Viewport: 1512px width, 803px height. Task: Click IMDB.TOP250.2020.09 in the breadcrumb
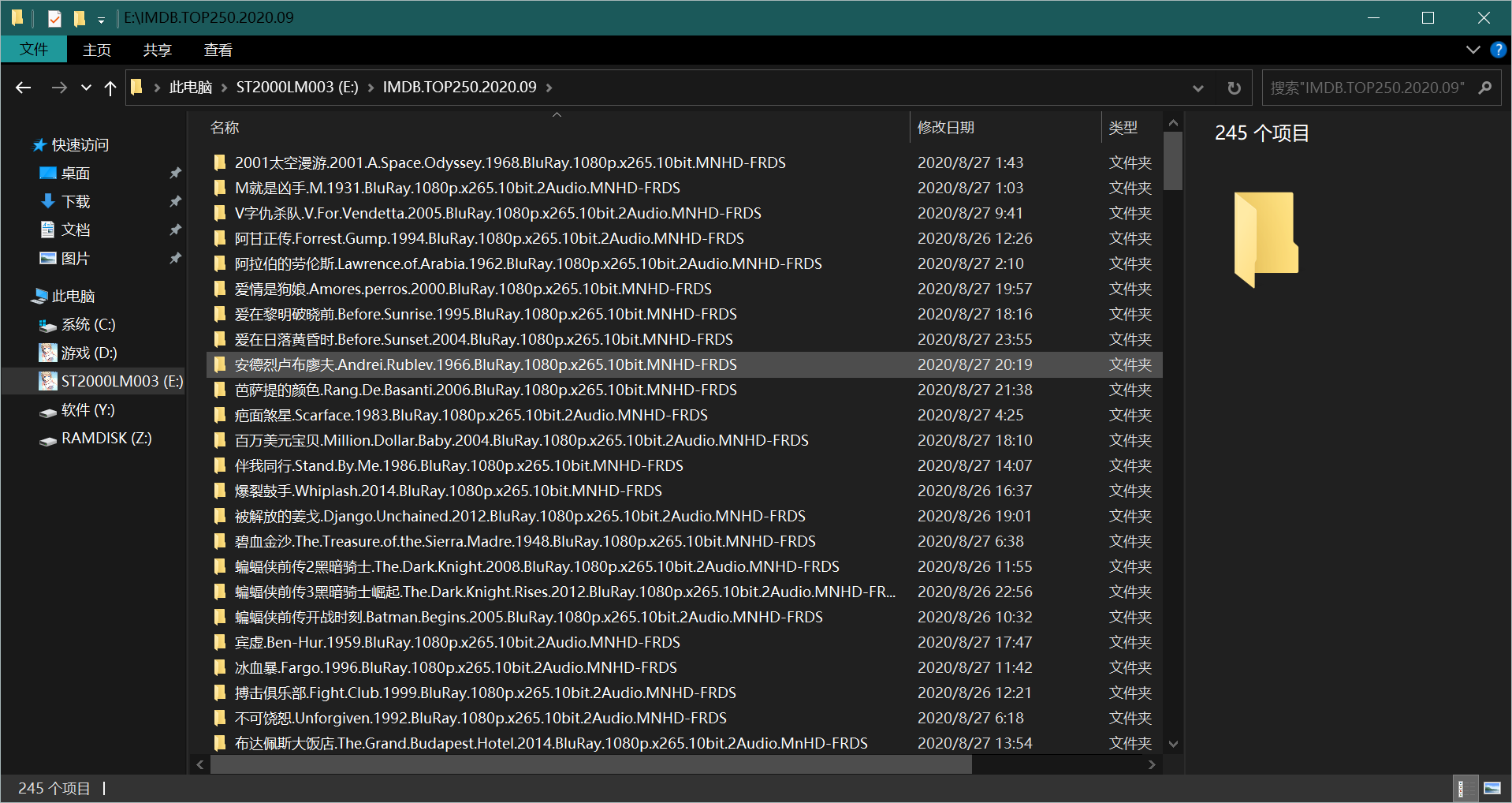[460, 87]
